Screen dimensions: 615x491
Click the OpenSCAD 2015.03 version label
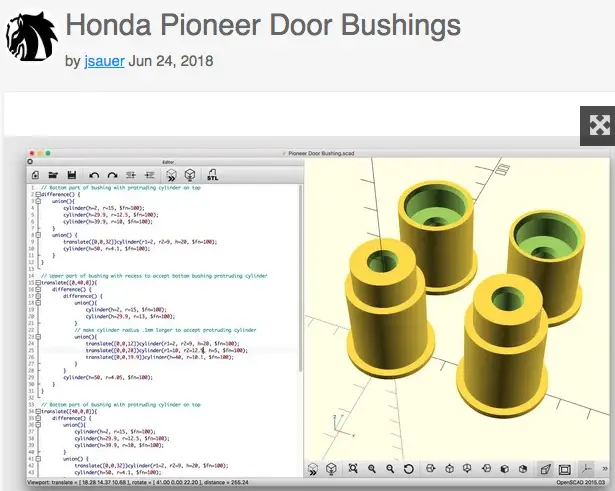click(580, 482)
